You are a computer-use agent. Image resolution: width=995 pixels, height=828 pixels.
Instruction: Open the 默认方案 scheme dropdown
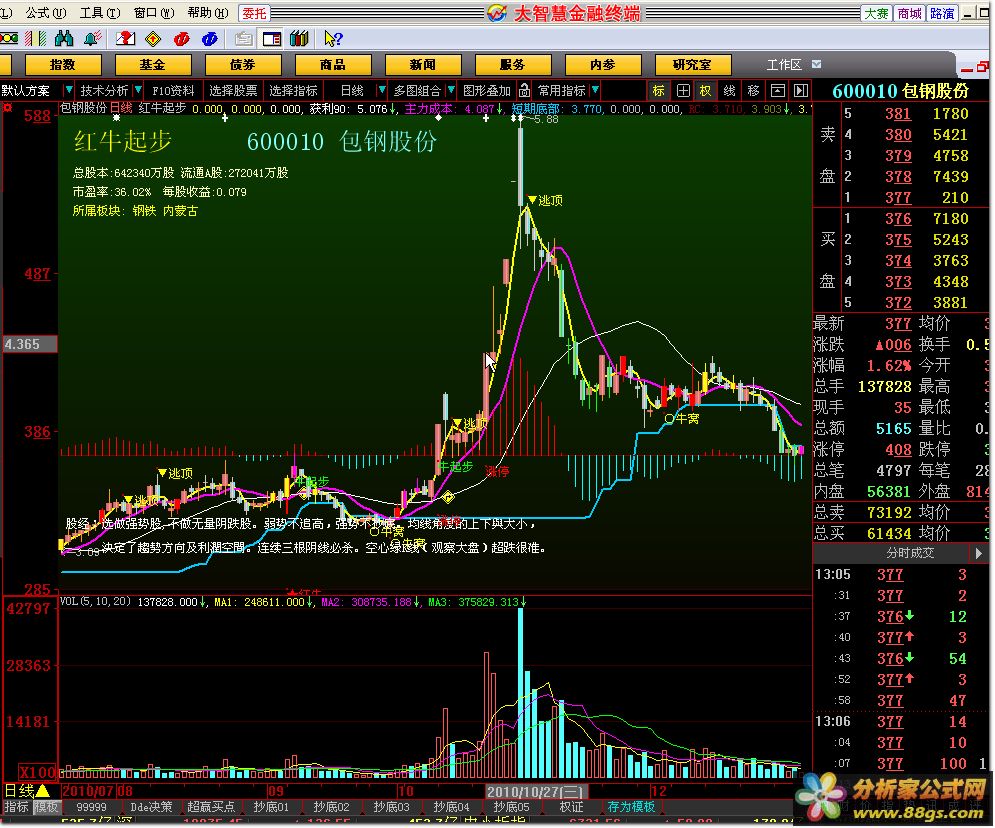coord(69,90)
